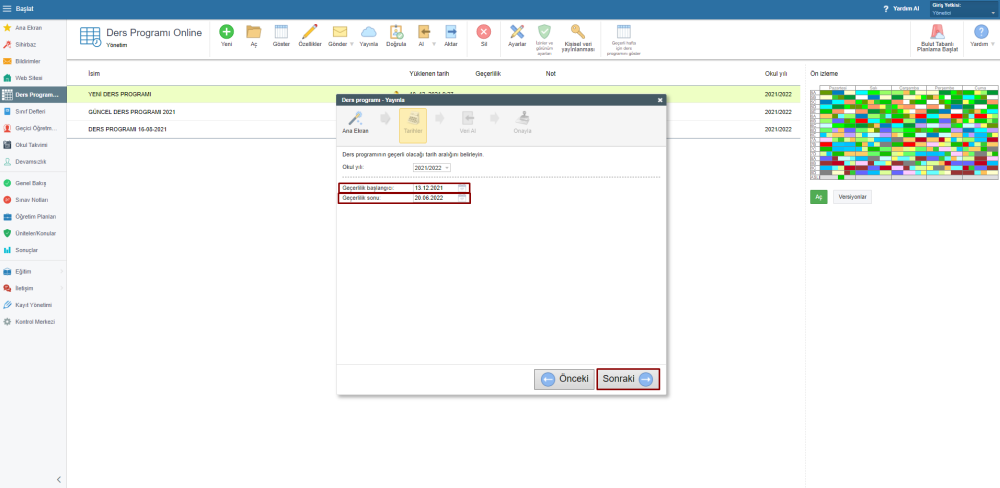Click the Sonraki button
This screenshot has height=488, width=1000.
(628, 379)
